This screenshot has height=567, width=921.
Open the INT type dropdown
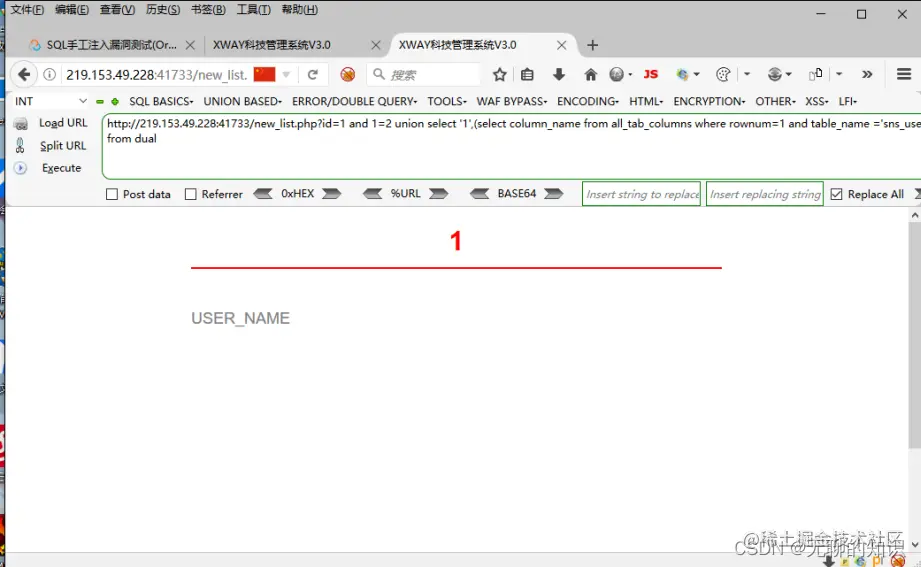point(50,101)
